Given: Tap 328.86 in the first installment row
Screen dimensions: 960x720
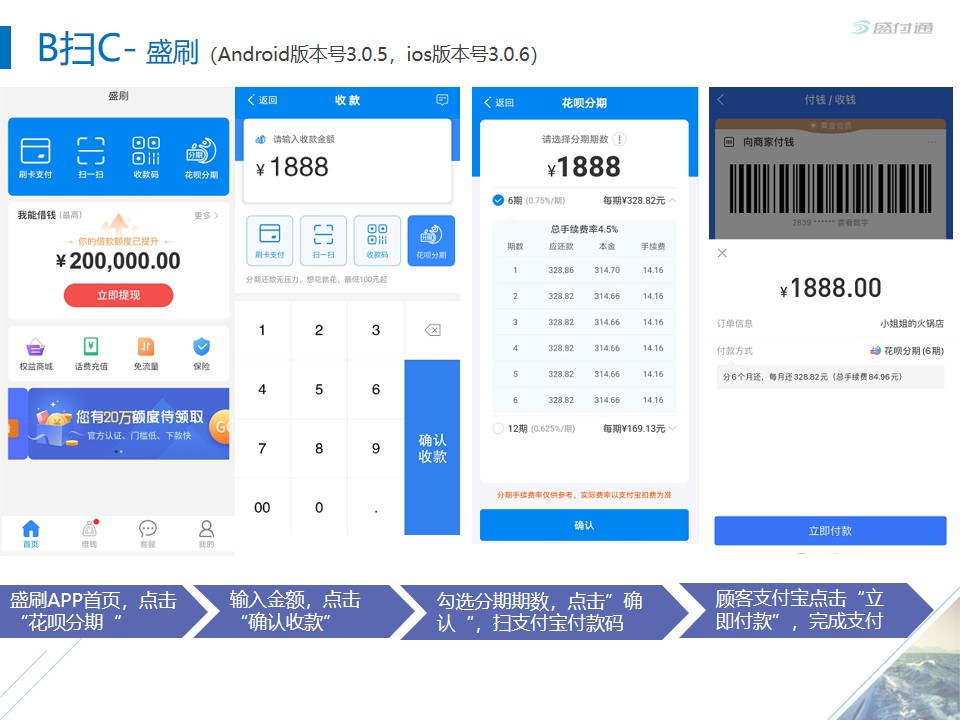Looking at the screenshot, I should [x=561, y=270].
